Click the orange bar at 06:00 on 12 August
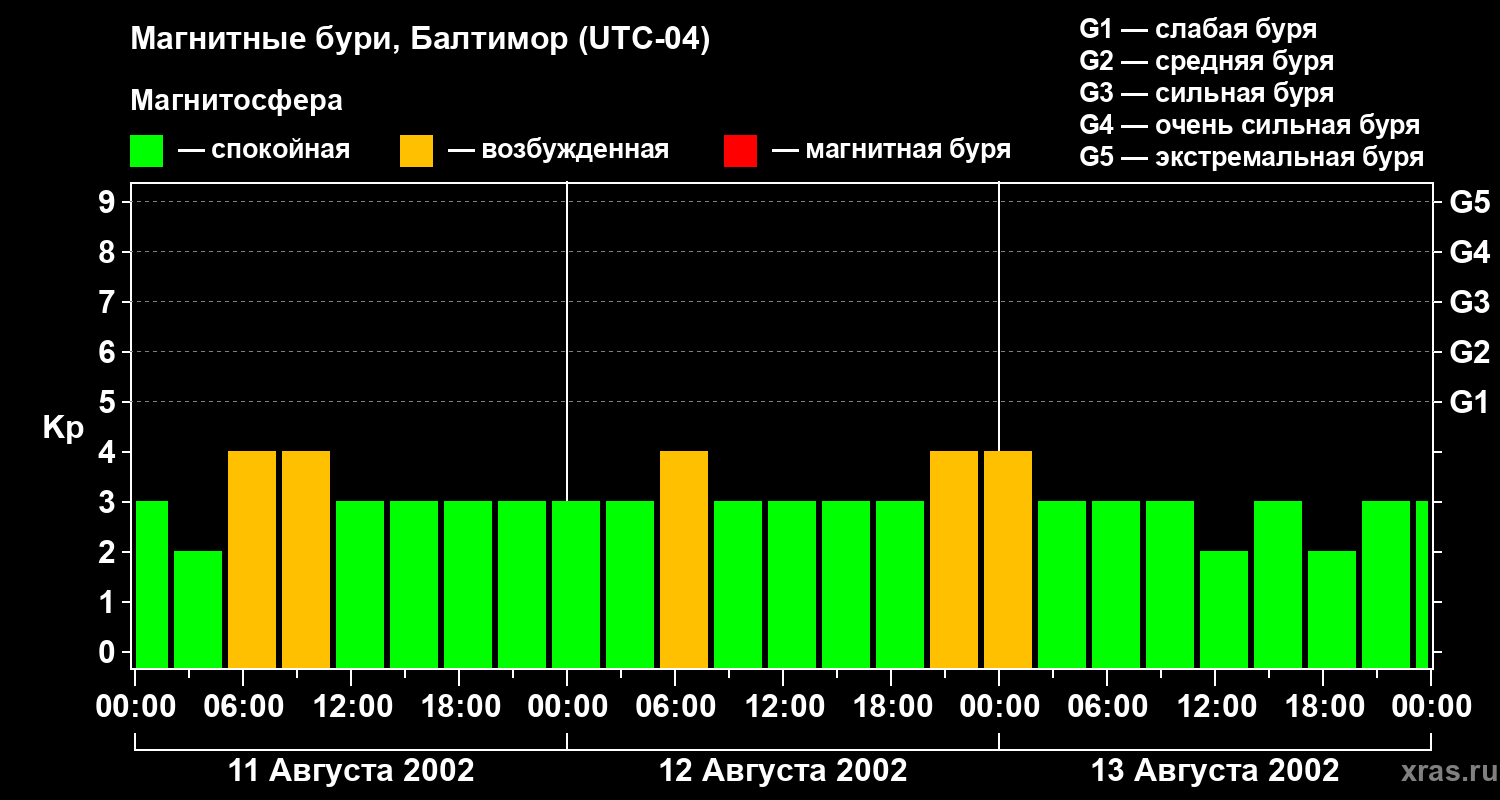This screenshot has width=1500, height=800. [684, 558]
